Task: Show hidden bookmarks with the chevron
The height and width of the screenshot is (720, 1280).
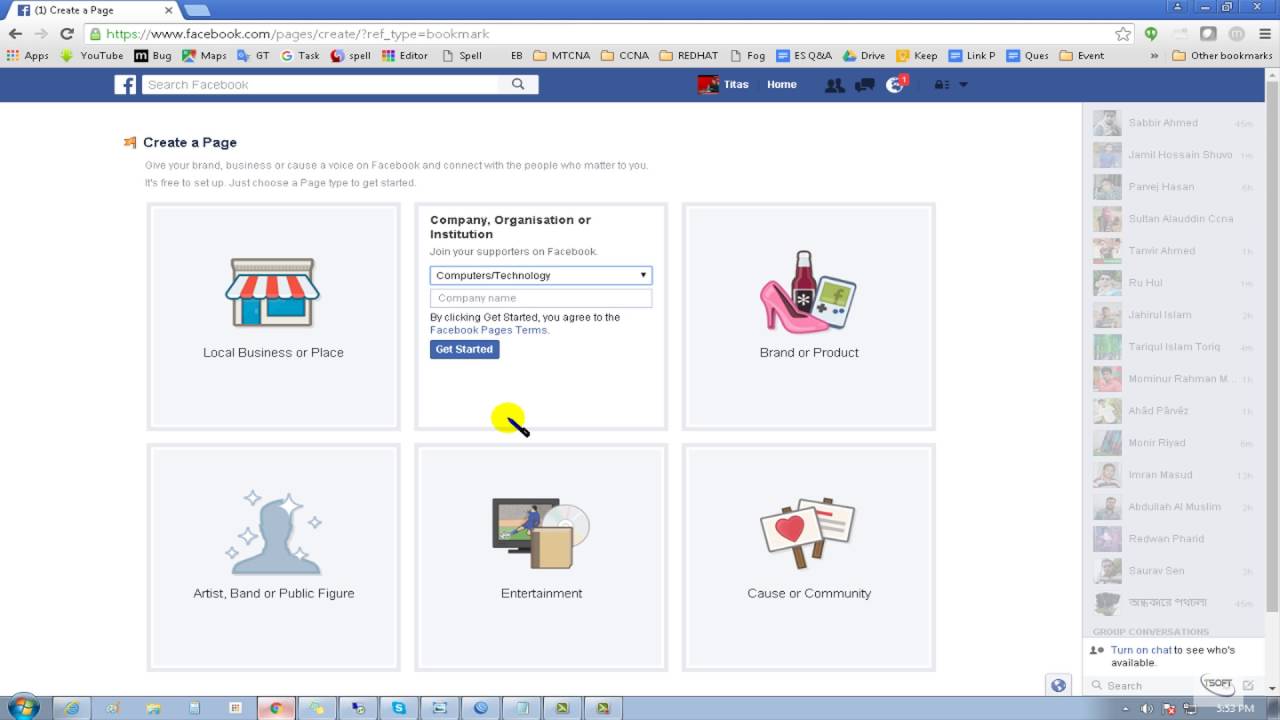Action: (1154, 56)
